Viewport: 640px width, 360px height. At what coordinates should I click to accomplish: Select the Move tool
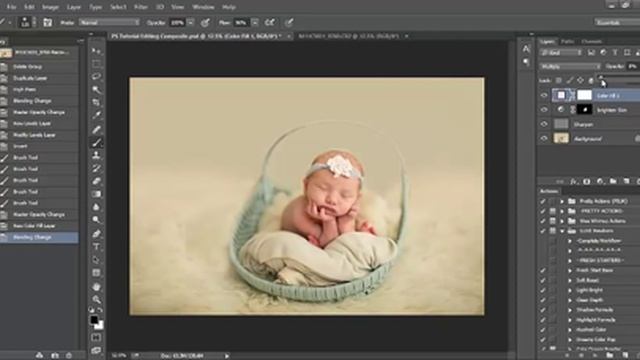point(96,51)
